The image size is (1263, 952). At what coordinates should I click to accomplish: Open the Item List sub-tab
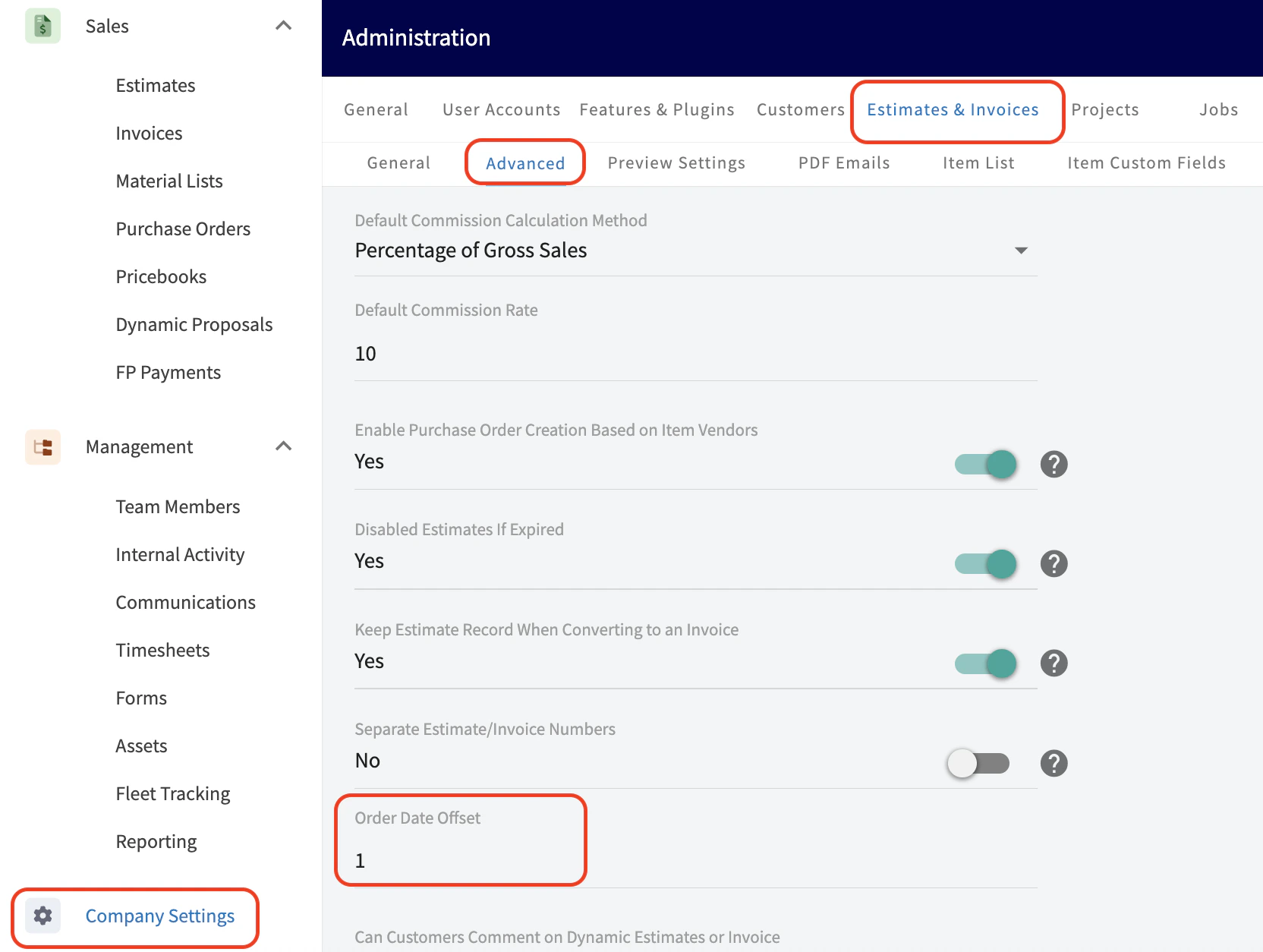click(x=978, y=163)
